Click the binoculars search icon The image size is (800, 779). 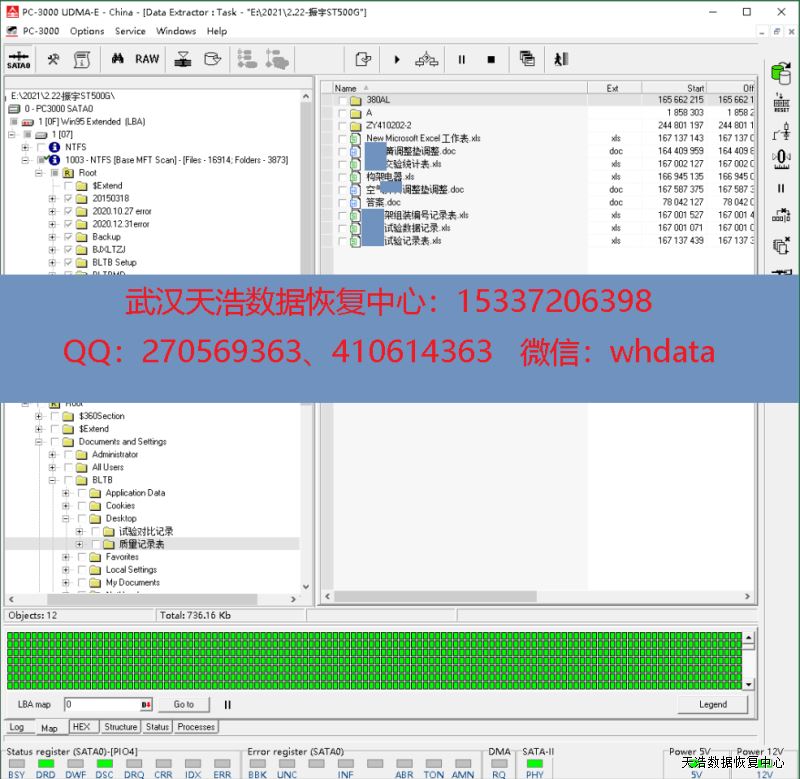pos(117,60)
